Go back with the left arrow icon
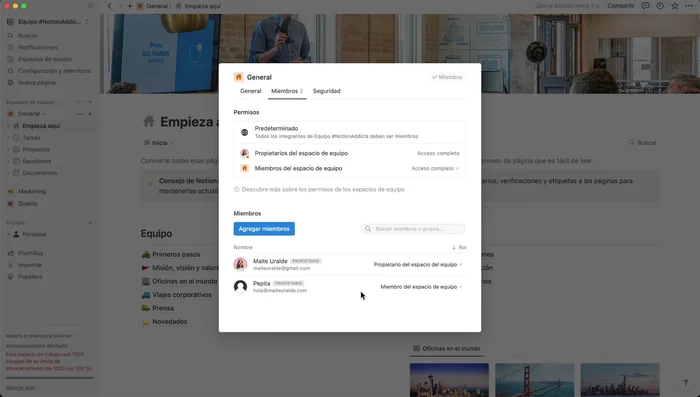The height and width of the screenshot is (397, 700). coord(110,6)
